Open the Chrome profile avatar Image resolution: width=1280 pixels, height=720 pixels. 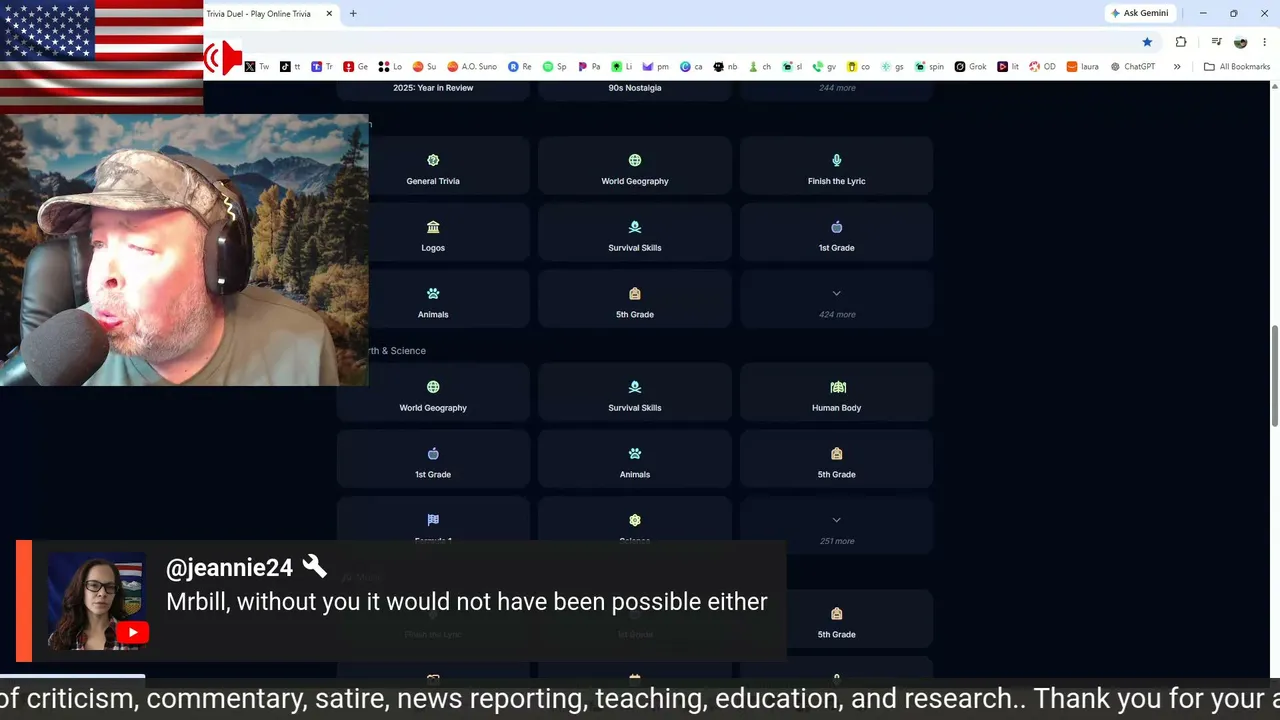coord(1241,42)
